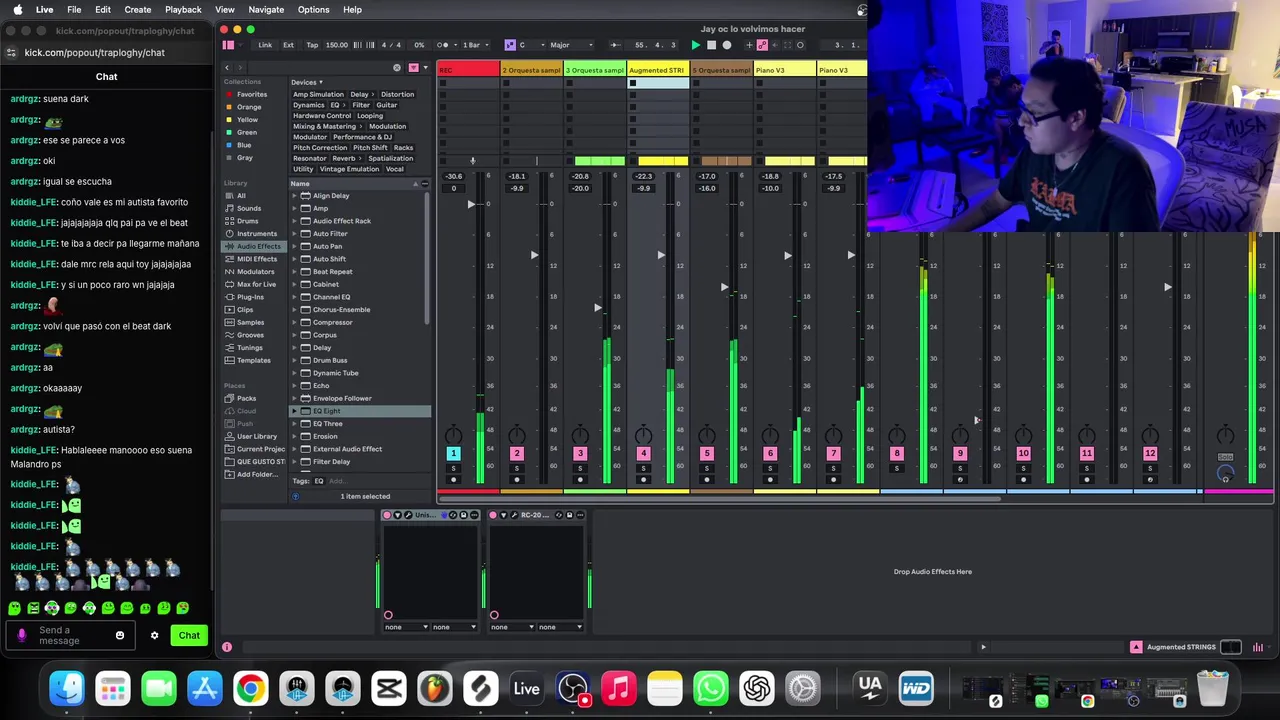Open the Playback menu

(183, 9)
